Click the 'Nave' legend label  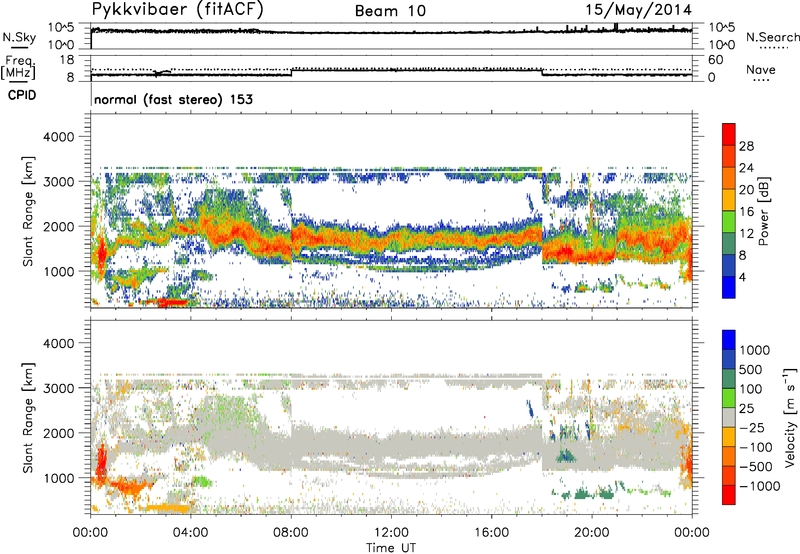(761, 69)
